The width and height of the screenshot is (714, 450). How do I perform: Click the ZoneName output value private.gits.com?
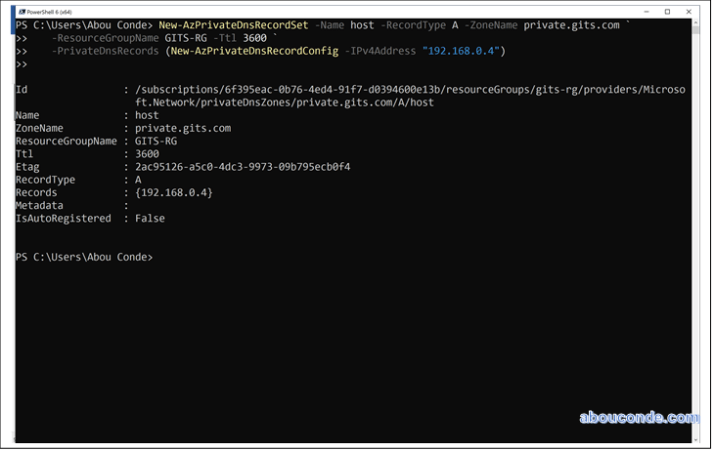pyautogui.click(x=183, y=128)
